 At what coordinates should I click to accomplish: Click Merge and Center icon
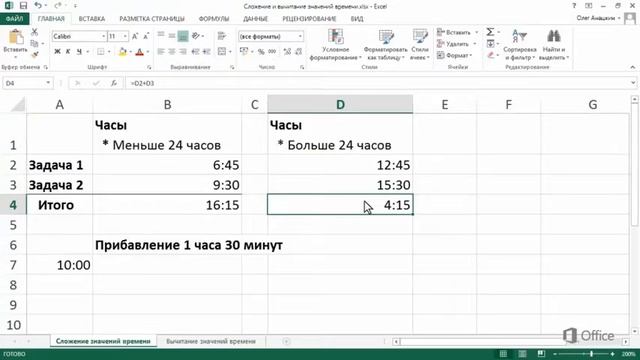coord(222,51)
